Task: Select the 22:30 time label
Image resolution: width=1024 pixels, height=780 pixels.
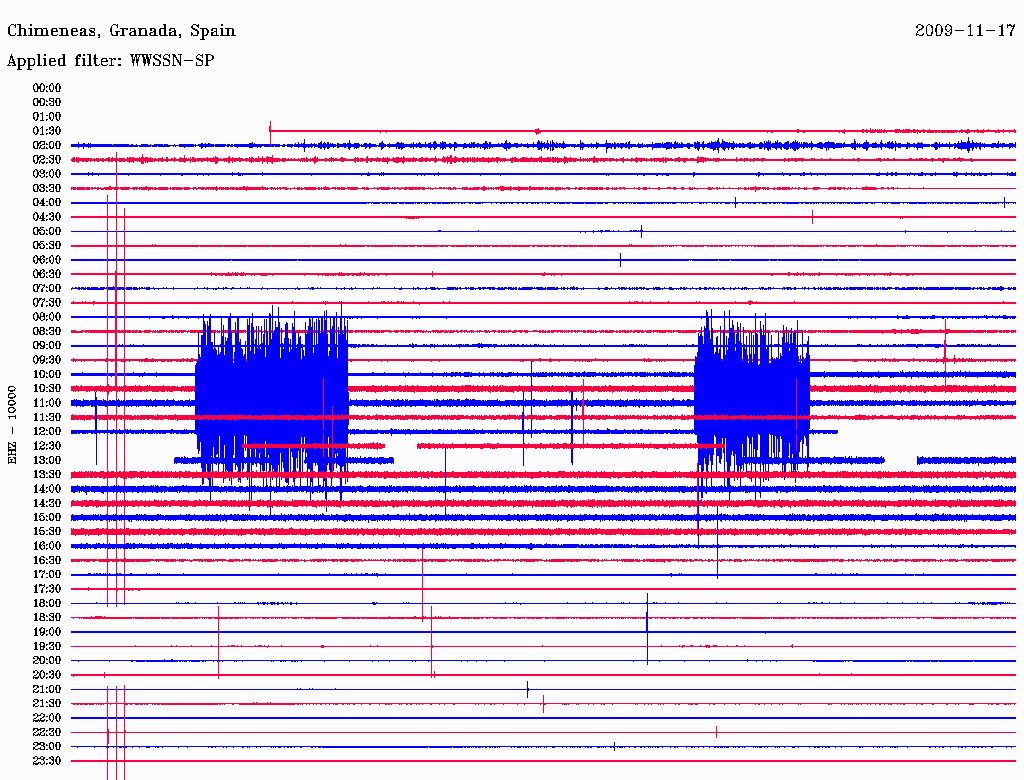Action: [47, 732]
